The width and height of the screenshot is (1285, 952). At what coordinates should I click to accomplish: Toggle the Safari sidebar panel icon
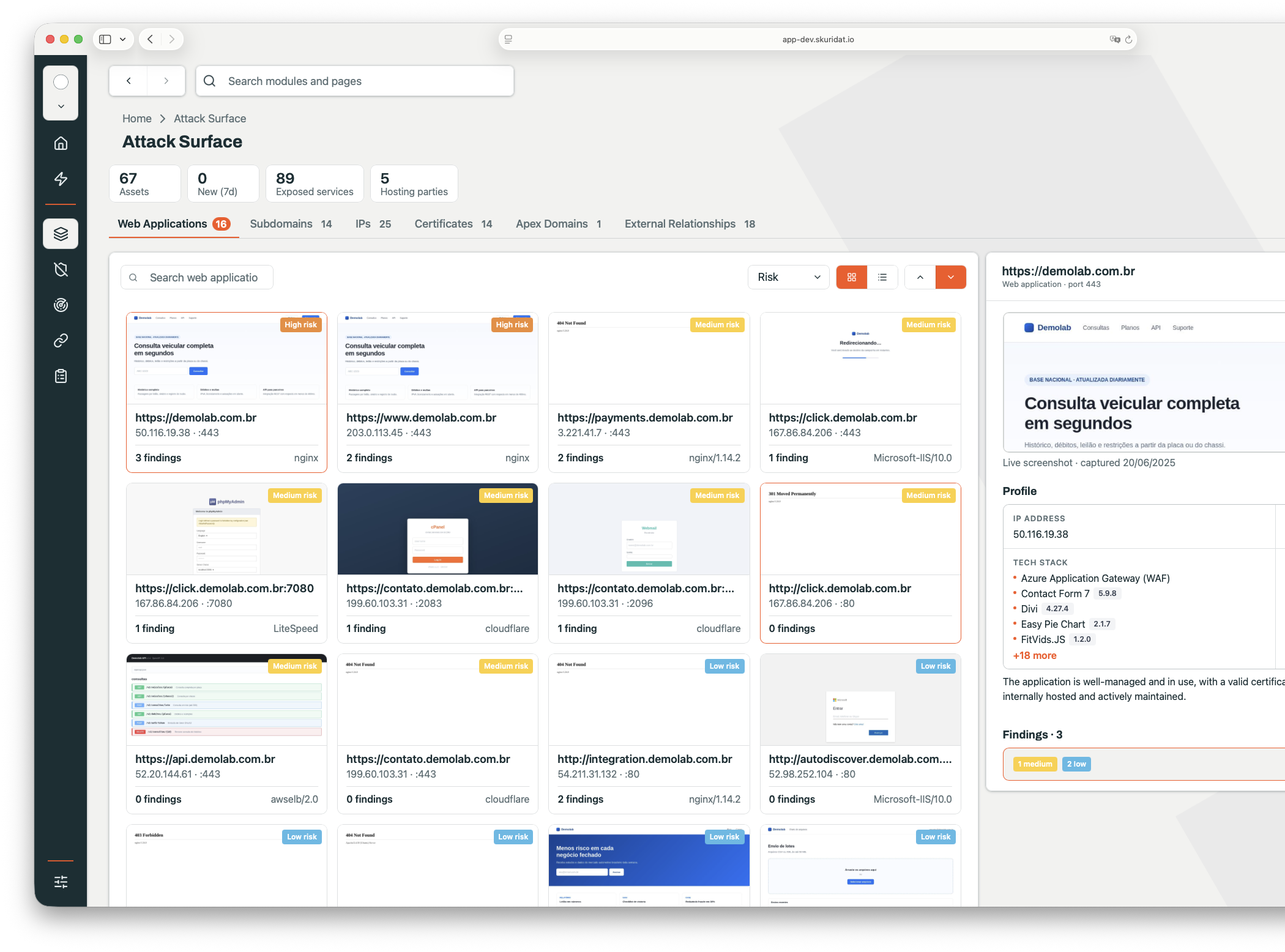pos(105,39)
